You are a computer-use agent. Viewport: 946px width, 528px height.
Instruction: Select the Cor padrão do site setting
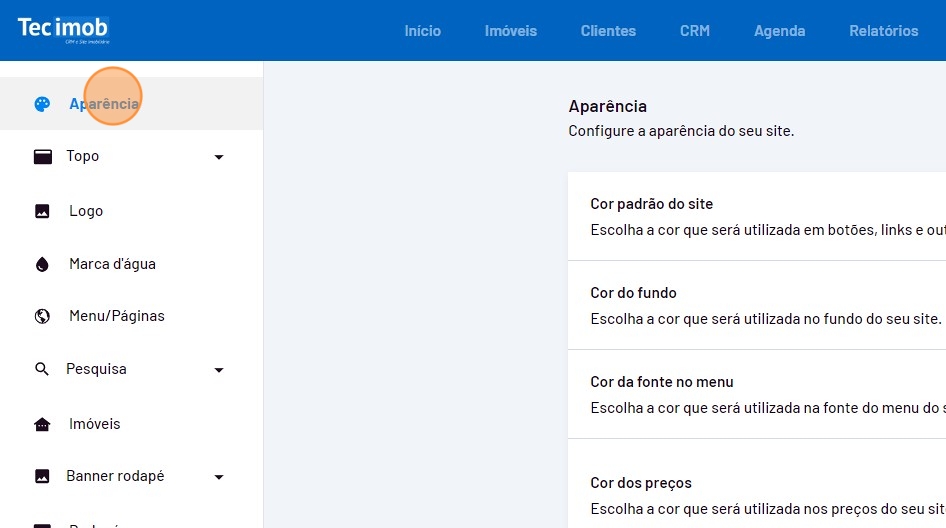756,216
